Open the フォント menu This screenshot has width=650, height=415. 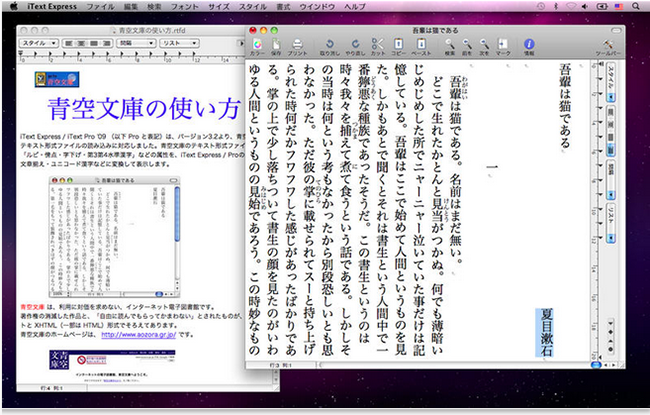pyautogui.click(x=185, y=6)
